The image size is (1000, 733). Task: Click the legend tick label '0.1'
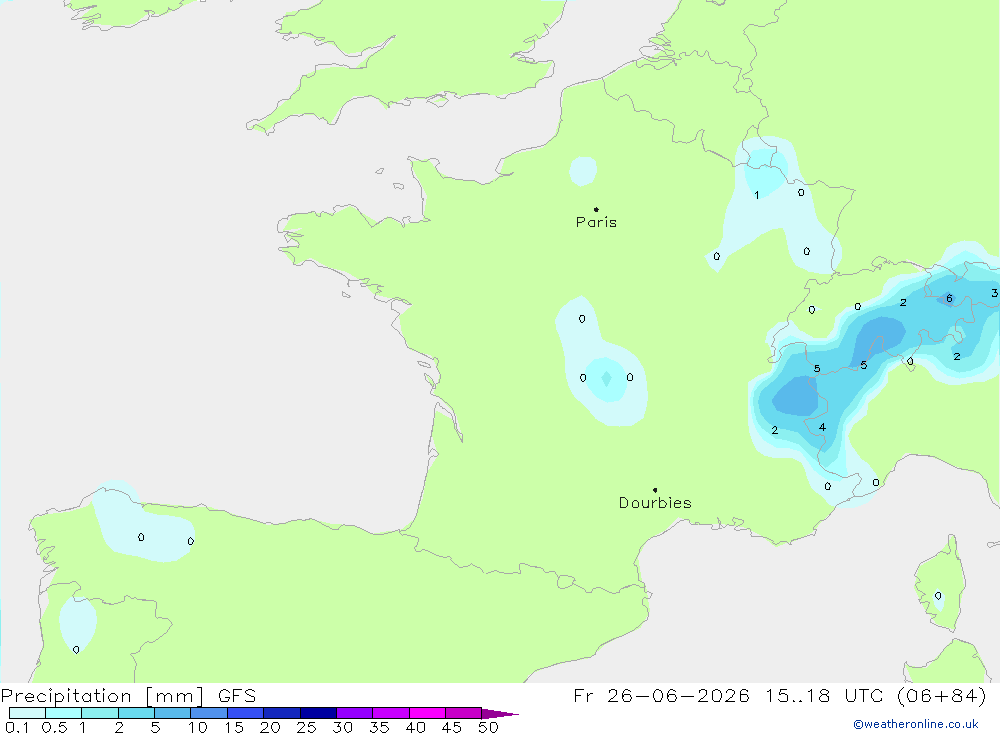pyautogui.click(x=17, y=727)
